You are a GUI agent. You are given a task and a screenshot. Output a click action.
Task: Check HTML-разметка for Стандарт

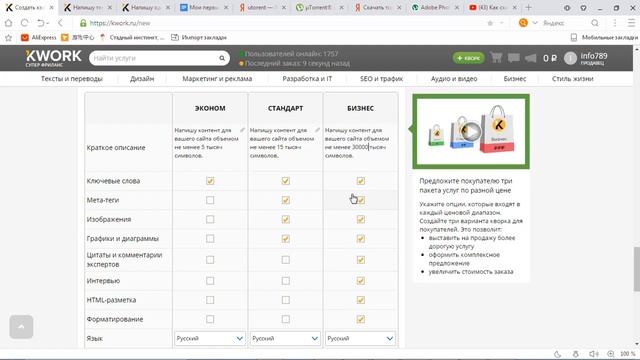tap(285, 300)
